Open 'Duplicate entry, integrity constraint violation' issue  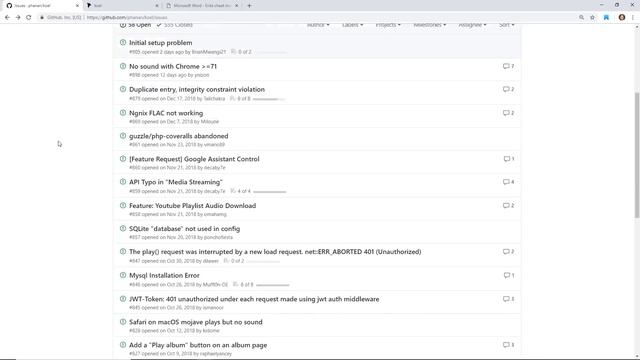tap(197, 89)
